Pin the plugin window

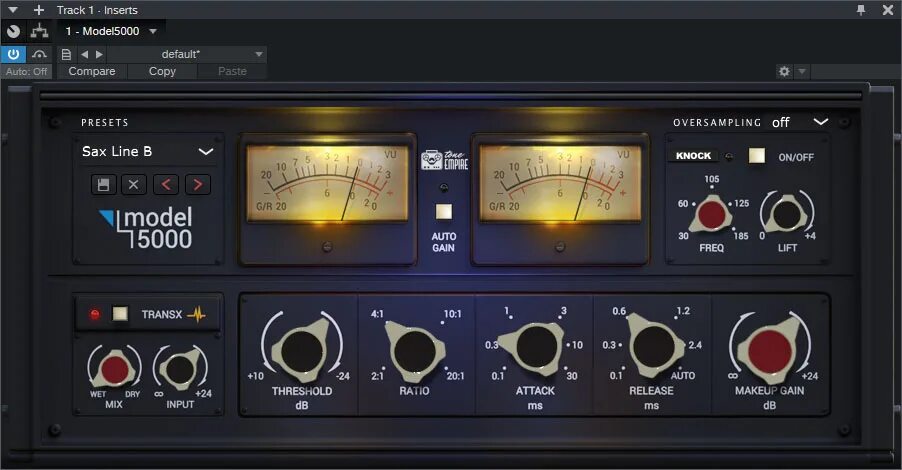(861, 10)
